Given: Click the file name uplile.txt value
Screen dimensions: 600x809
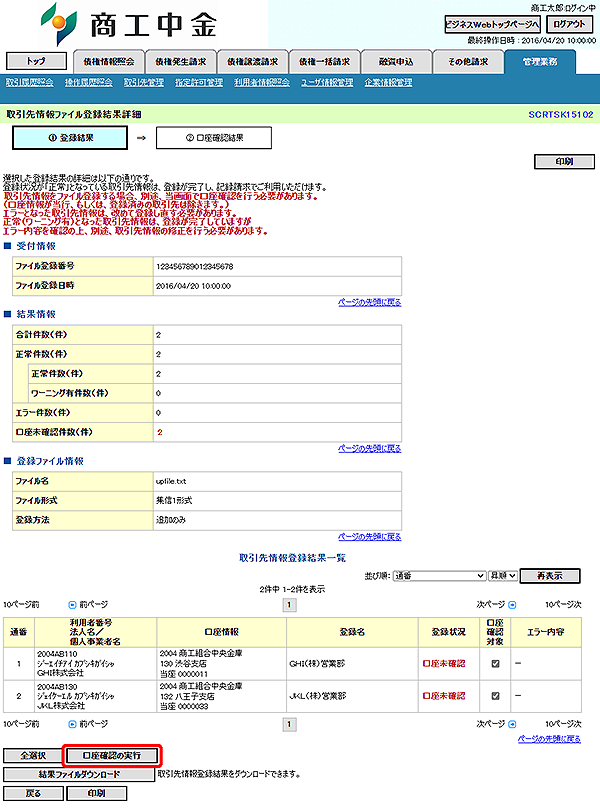Looking at the screenshot, I should tap(171, 481).
